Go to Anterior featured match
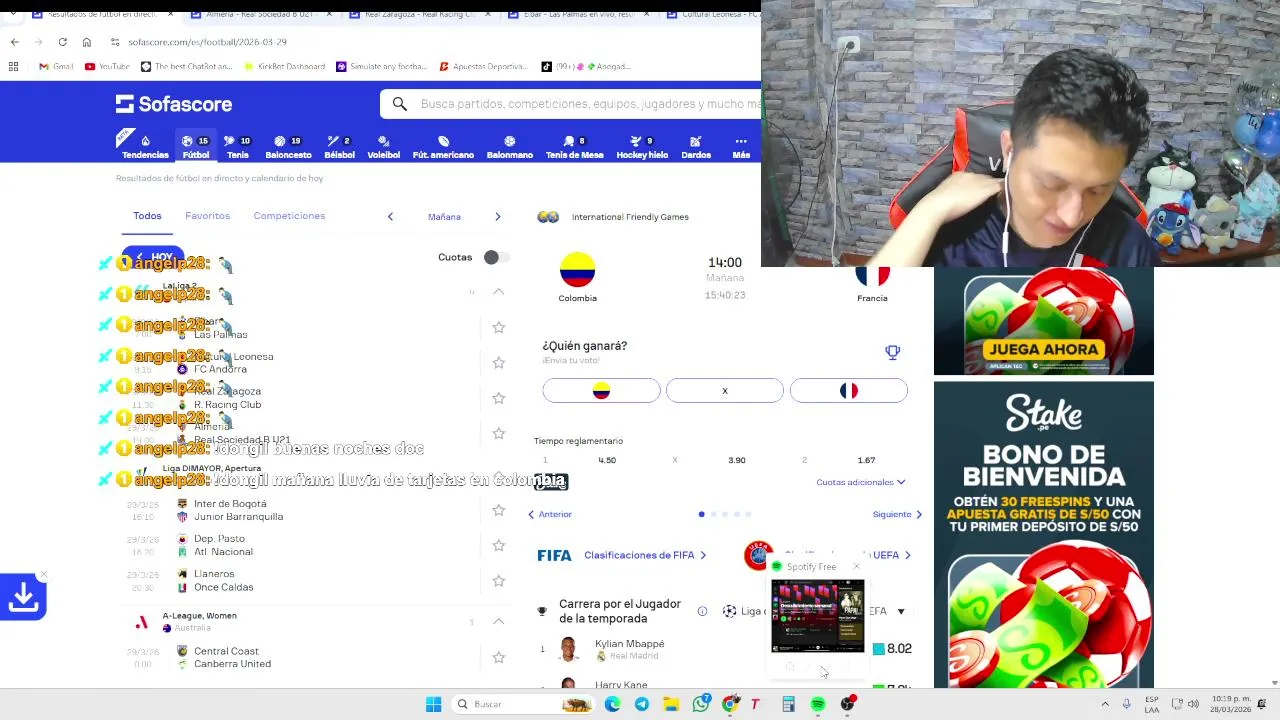Viewport: 1280px width, 720px height. coord(550,515)
